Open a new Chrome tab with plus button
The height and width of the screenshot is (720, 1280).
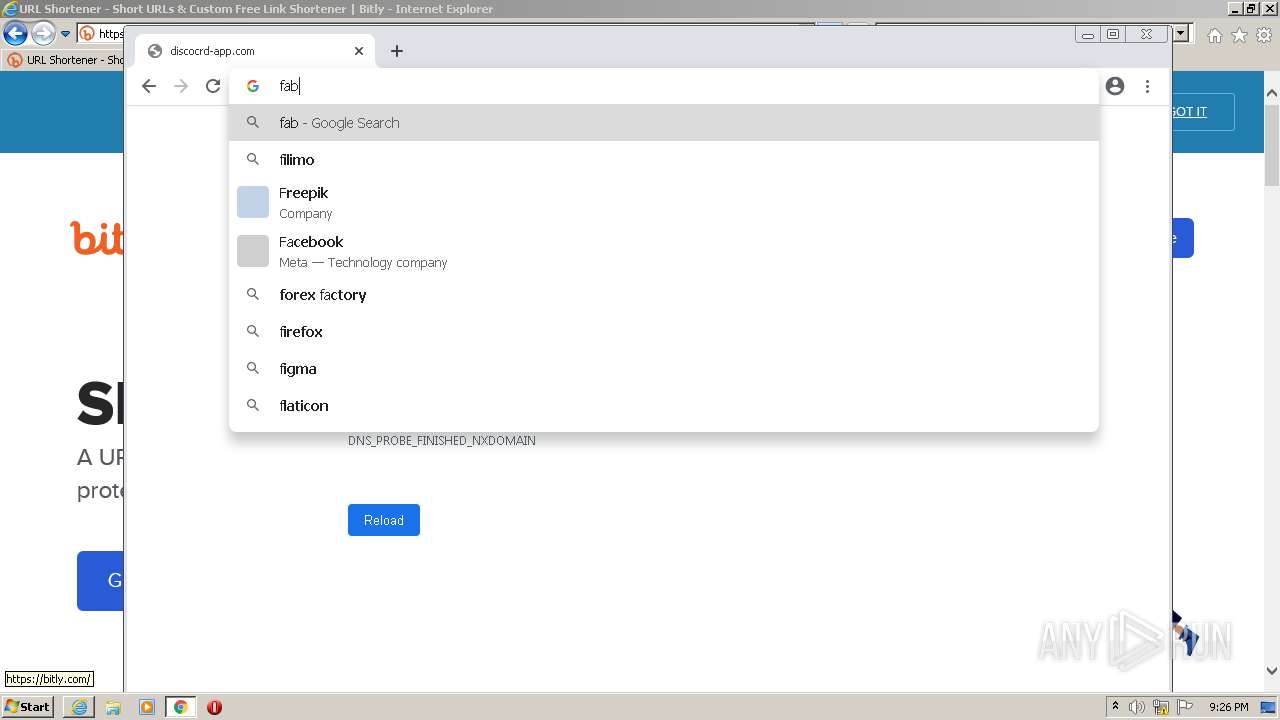pyautogui.click(x=397, y=51)
